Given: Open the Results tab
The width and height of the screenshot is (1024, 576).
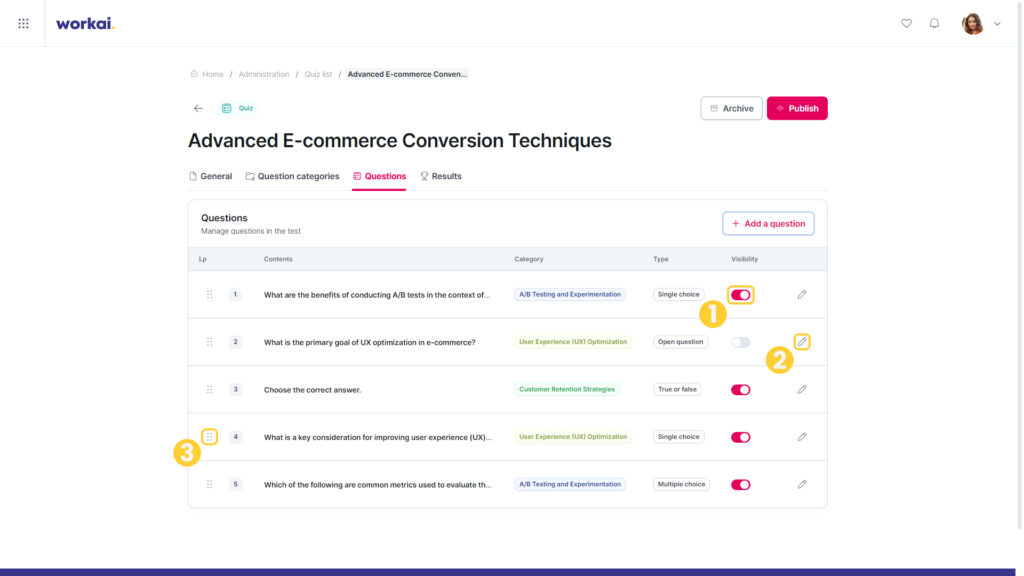Looking at the screenshot, I should pos(441,176).
